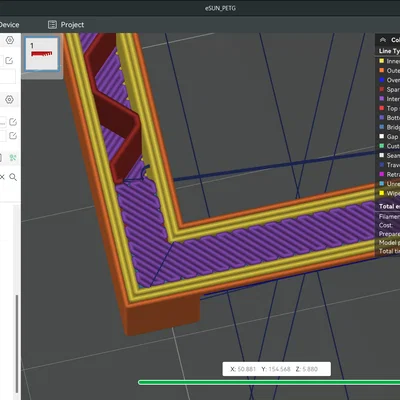Click the Total estimation heading
The width and height of the screenshot is (400, 400).
coord(389,206)
